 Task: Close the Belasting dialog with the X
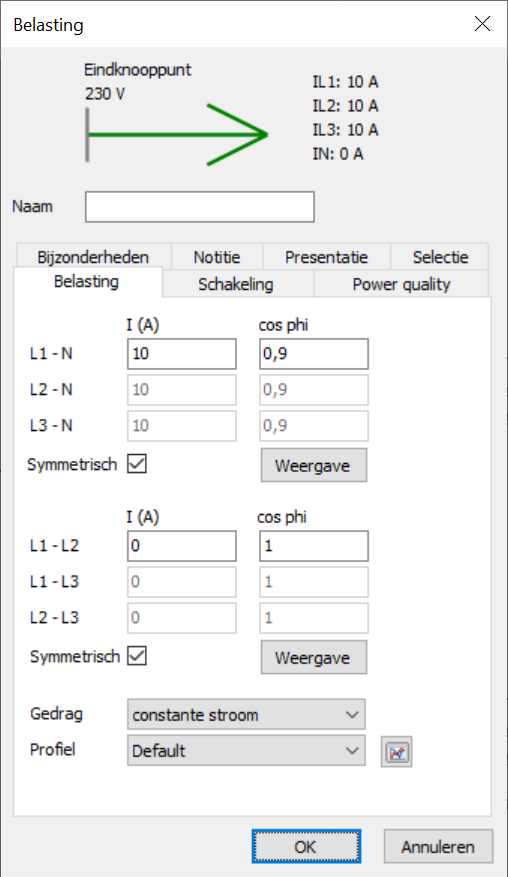[x=482, y=23]
